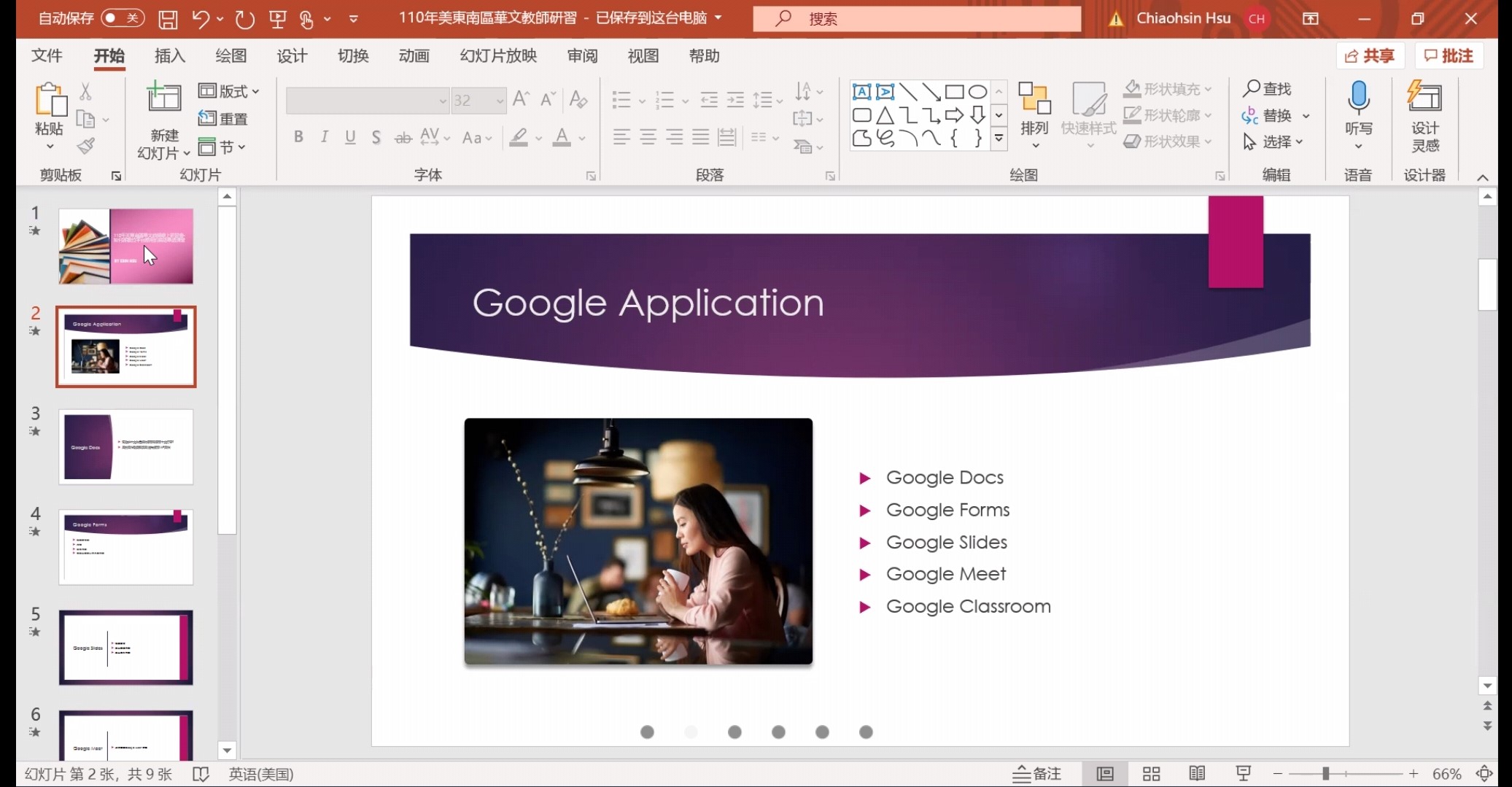Select the oval shape in gallery
The width and height of the screenshot is (1512, 787).
click(978, 91)
